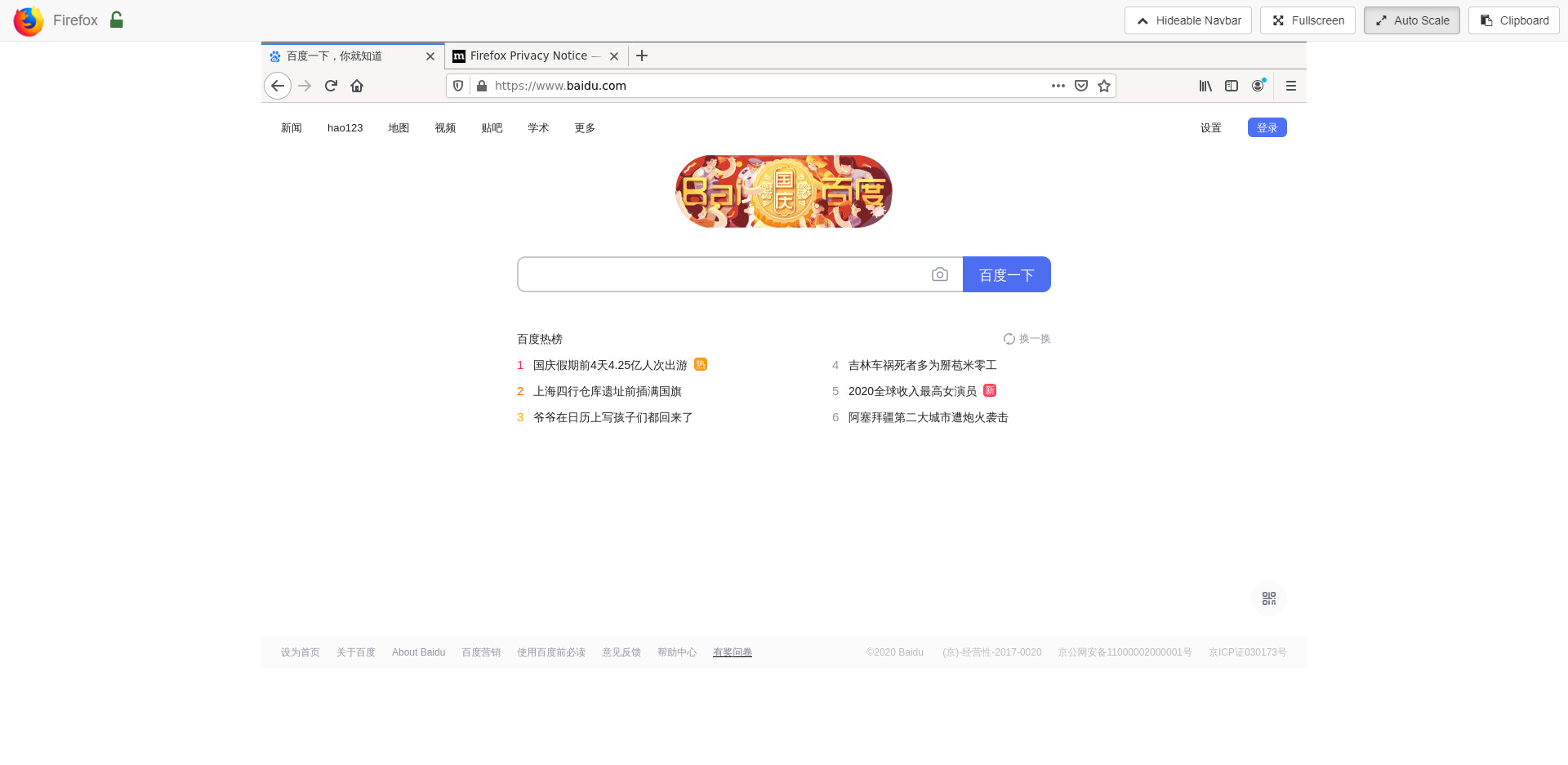1568x765 pixels.
Task: Show sidebars icon
Action: (1232, 86)
